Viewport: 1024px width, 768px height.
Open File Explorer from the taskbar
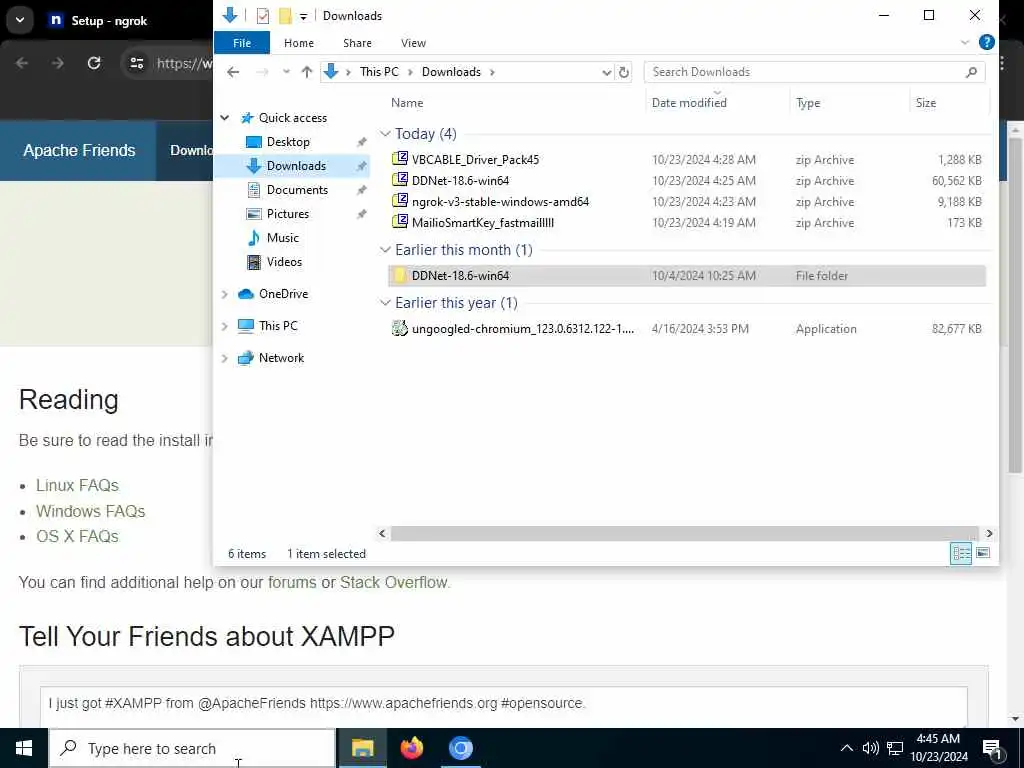pyautogui.click(x=362, y=748)
